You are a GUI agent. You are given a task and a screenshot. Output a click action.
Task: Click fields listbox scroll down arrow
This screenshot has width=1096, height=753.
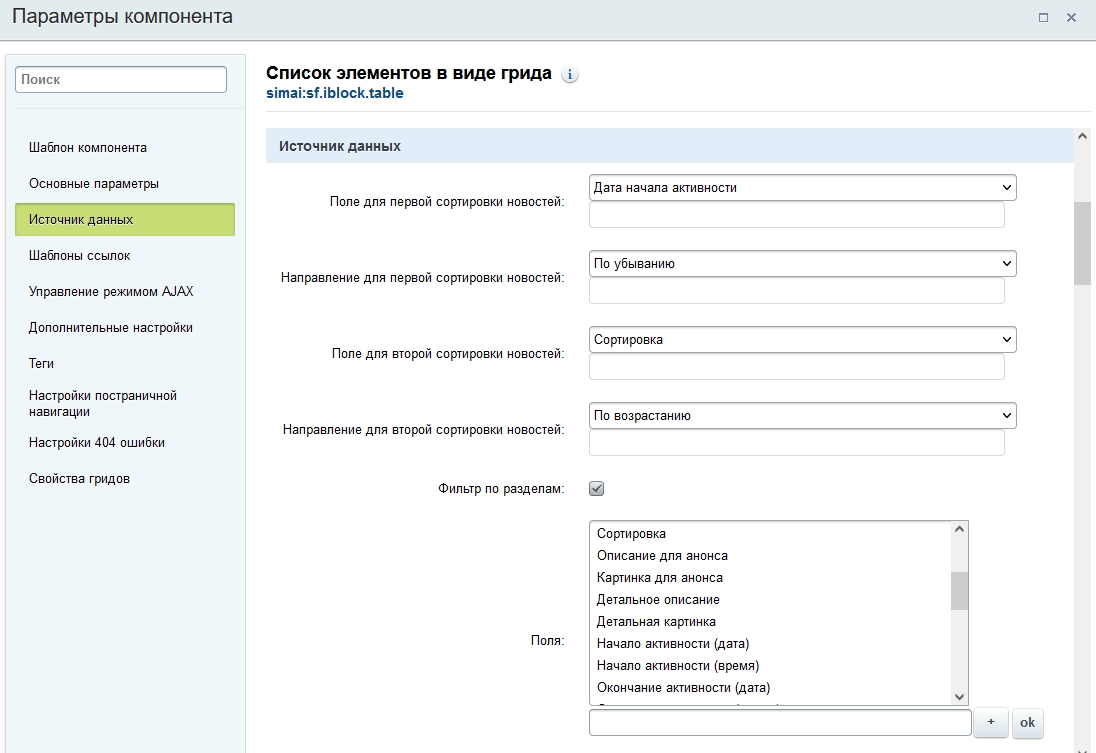(960, 696)
